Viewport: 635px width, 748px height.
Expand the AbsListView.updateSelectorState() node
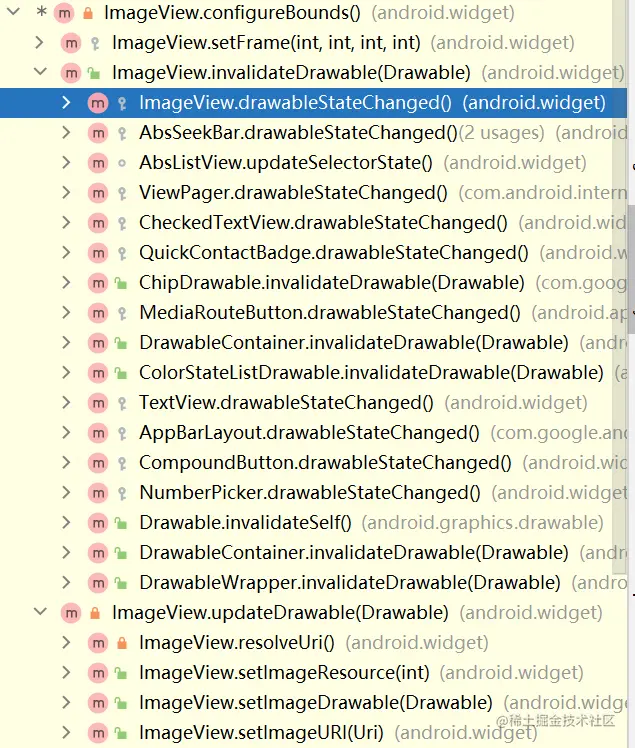67,163
